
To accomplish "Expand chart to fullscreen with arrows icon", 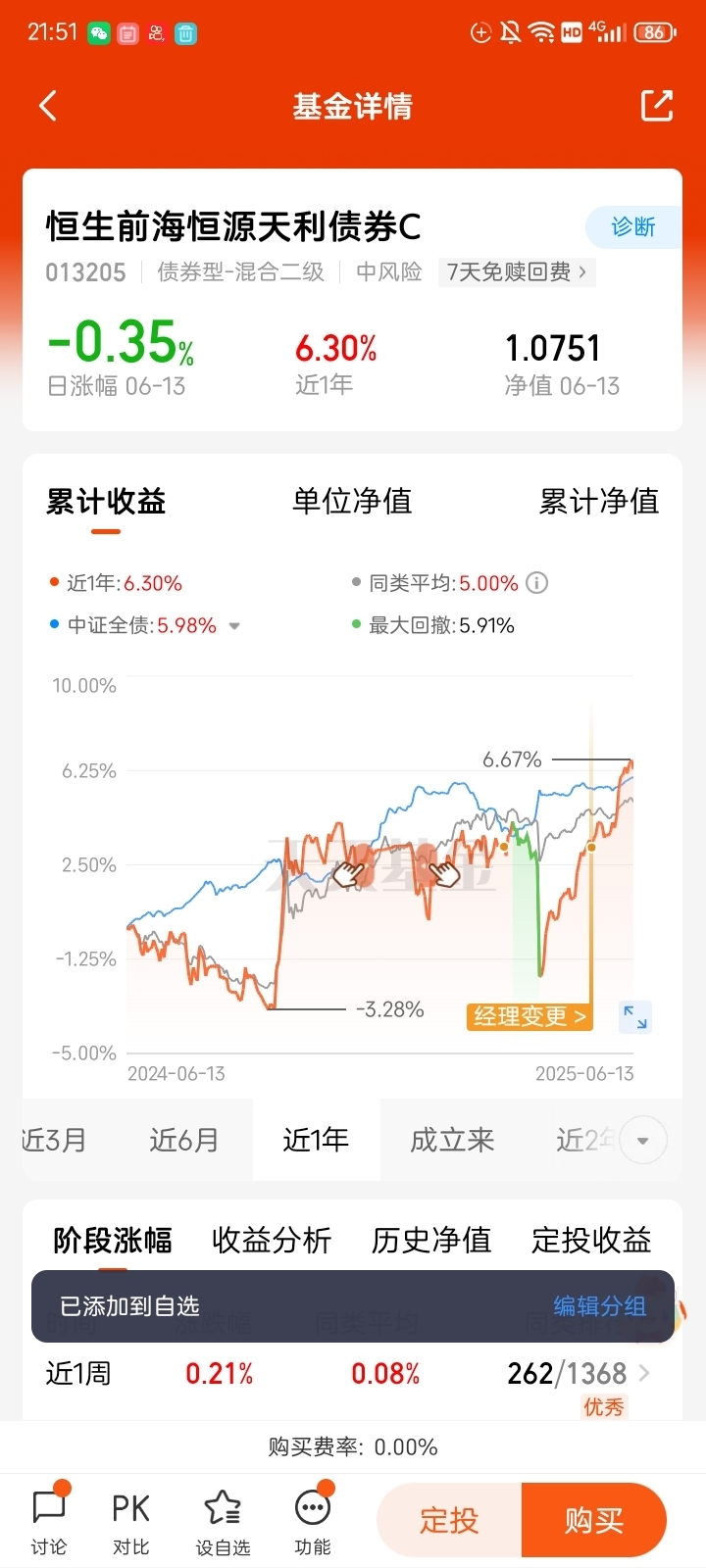I will pyautogui.click(x=635, y=1017).
